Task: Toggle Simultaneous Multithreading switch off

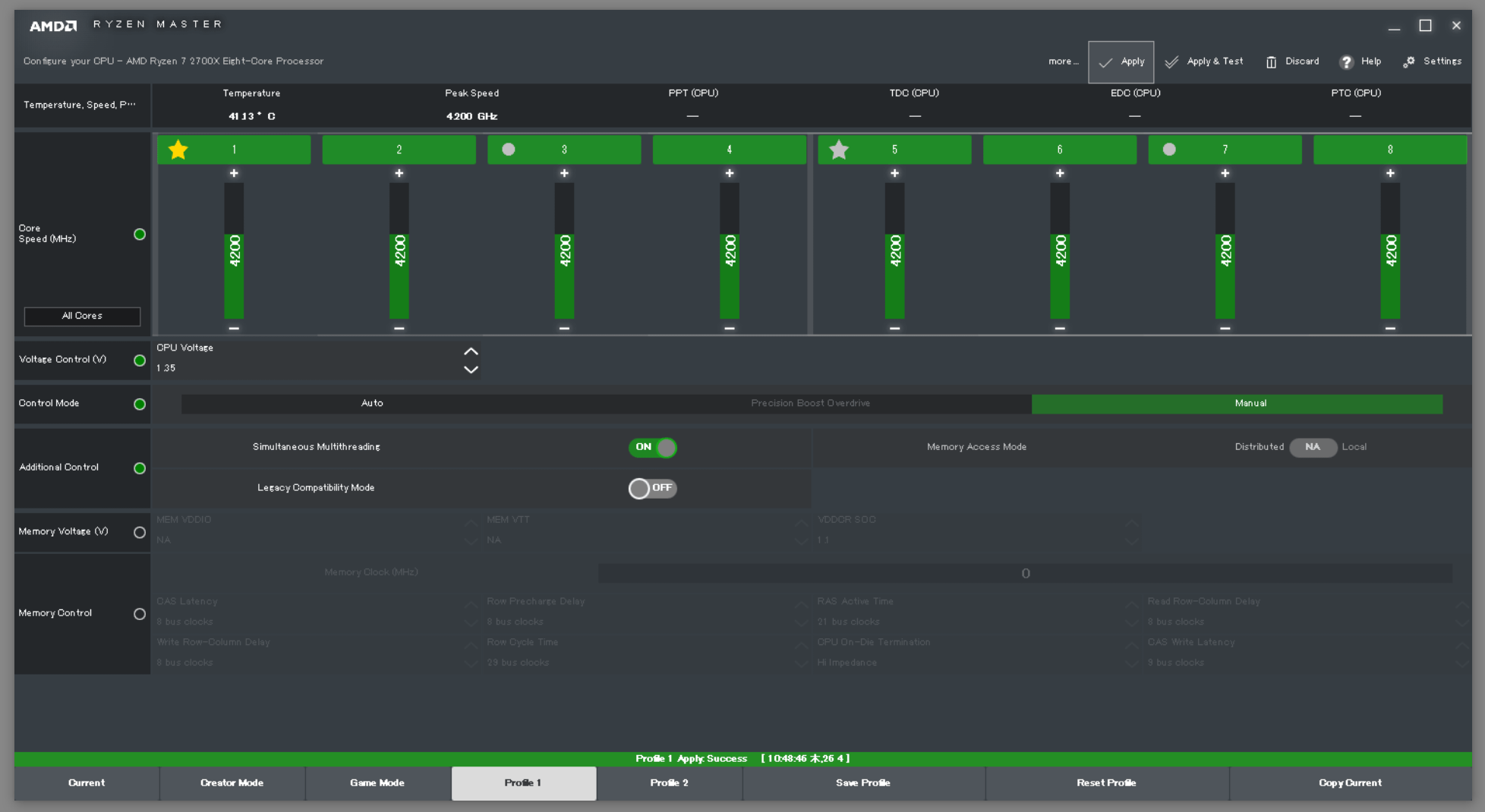Action: [x=652, y=447]
